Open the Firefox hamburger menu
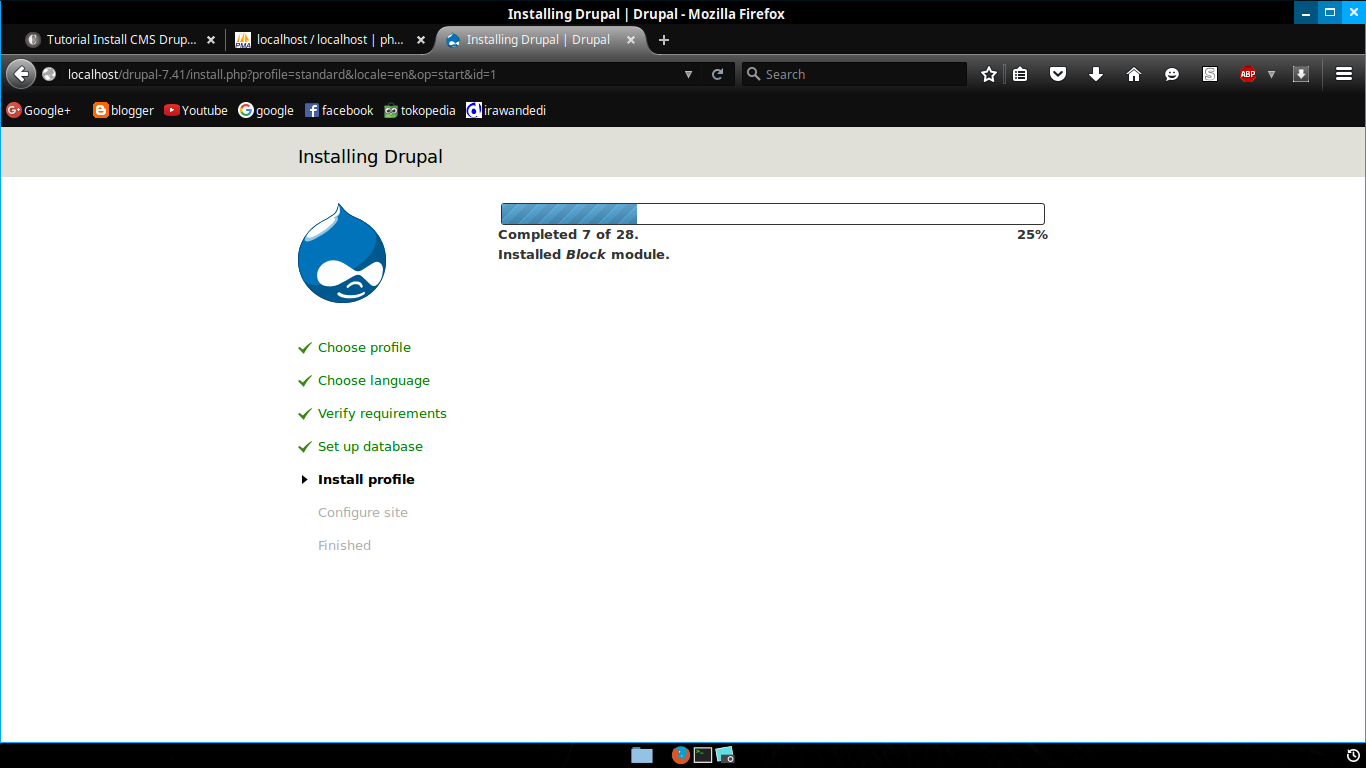The height and width of the screenshot is (768, 1366). 1343,73
